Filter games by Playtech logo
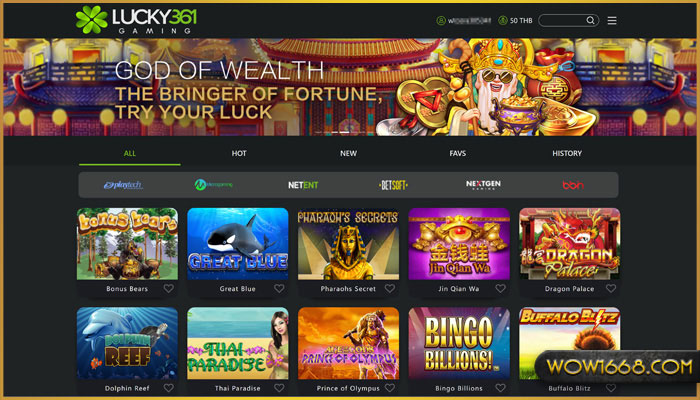This screenshot has width=700, height=400. tap(123, 185)
